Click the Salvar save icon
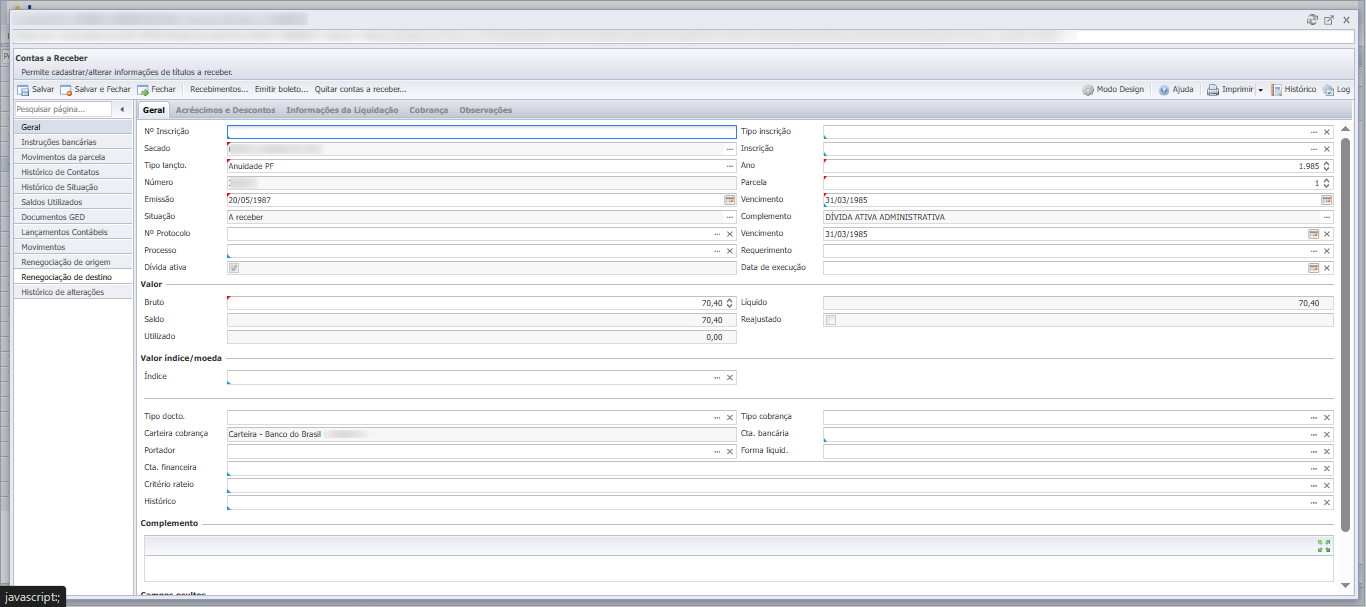The height and width of the screenshot is (607, 1366). click(x=22, y=90)
